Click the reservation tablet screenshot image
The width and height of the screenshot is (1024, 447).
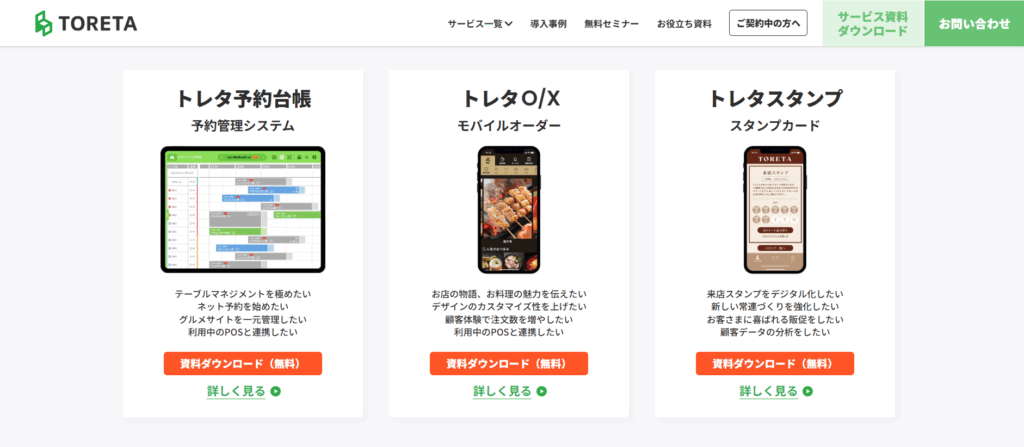coord(243,209)
